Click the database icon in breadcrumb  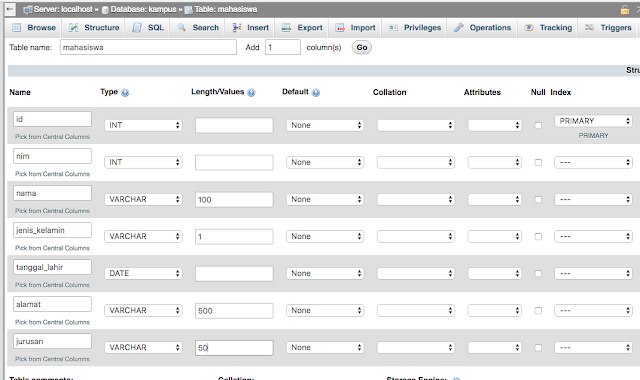point(105,10)
